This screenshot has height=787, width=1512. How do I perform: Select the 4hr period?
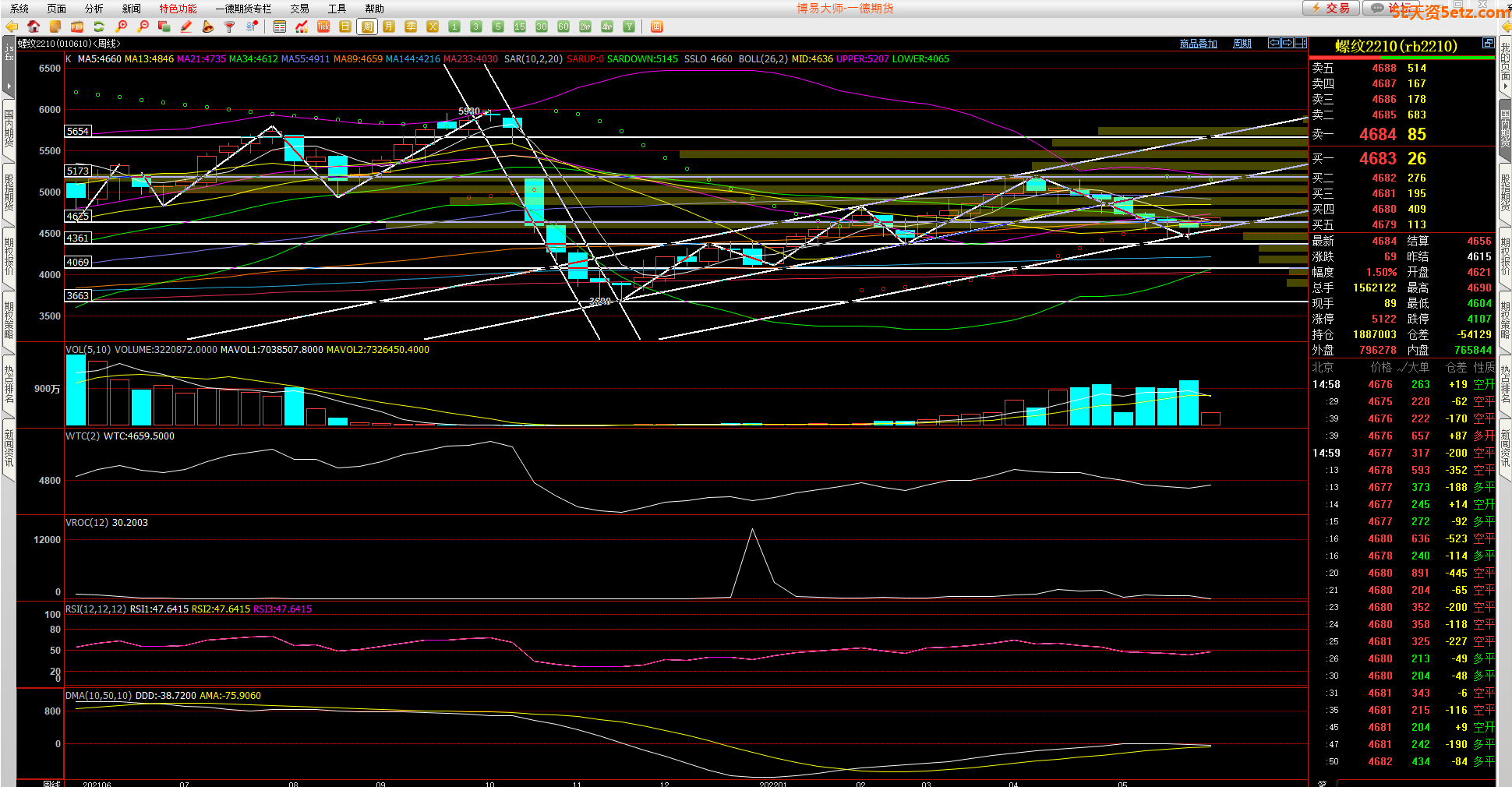[607, 26]
